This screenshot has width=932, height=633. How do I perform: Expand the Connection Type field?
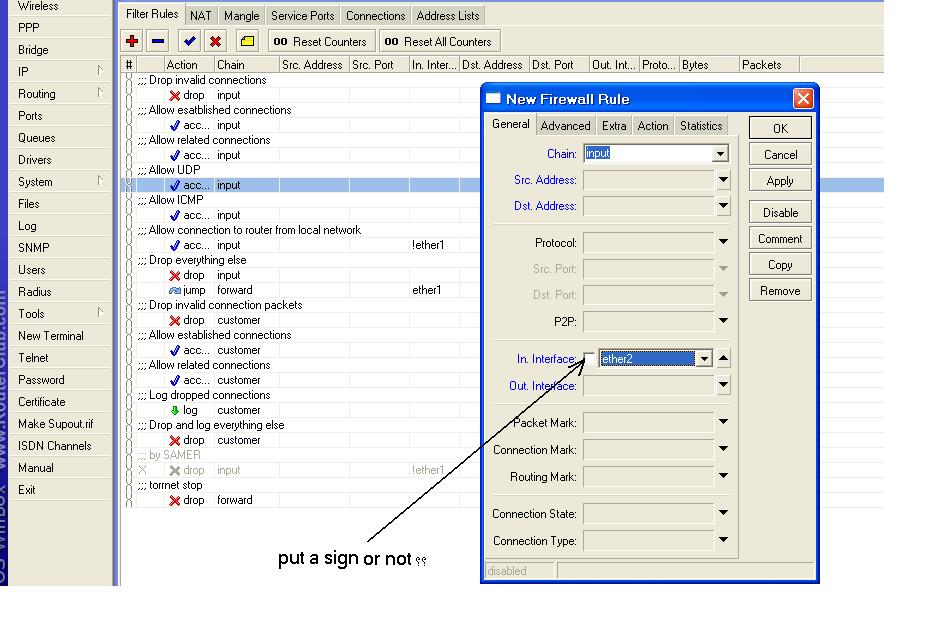pos(723,540)
